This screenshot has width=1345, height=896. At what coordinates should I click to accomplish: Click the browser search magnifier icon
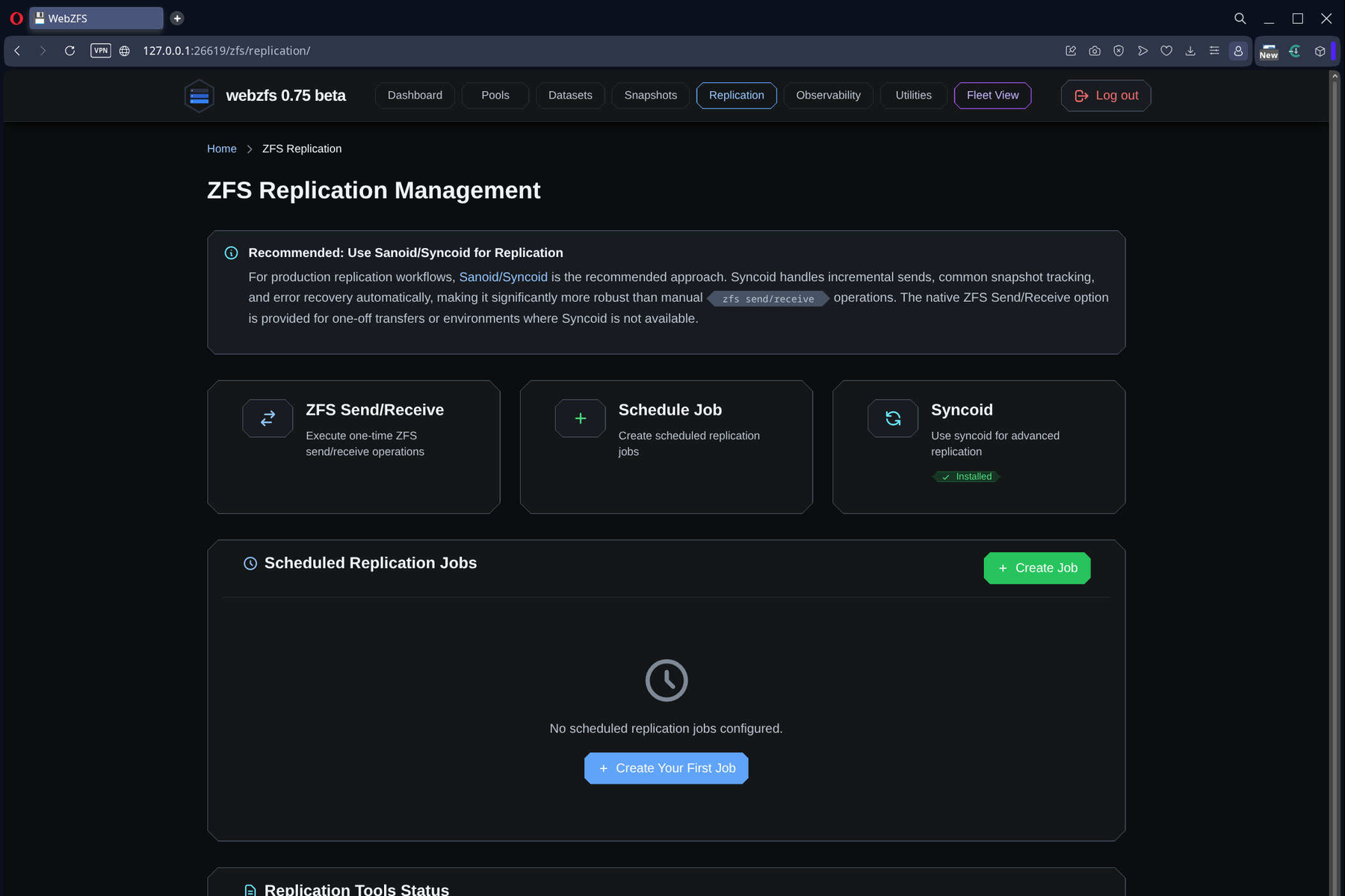(1240, 18)
